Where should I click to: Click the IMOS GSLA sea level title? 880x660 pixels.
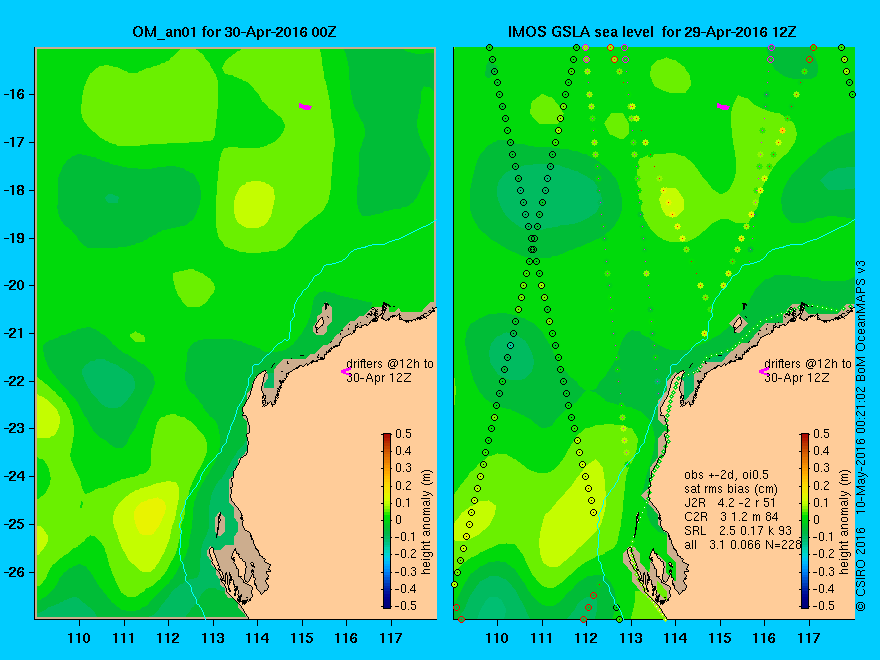click(652, 32)
